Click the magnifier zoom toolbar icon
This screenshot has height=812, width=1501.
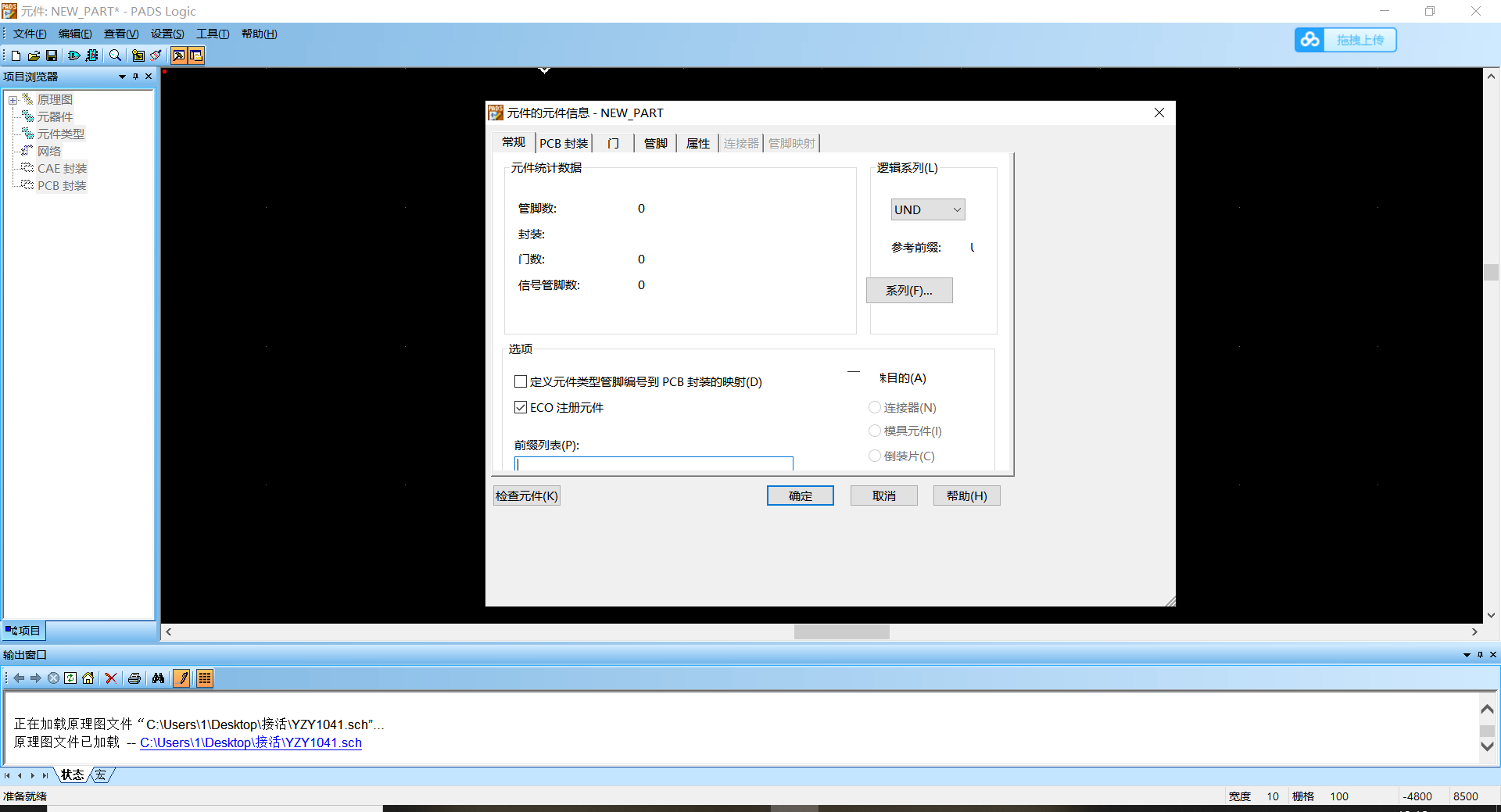click(115, 55)
